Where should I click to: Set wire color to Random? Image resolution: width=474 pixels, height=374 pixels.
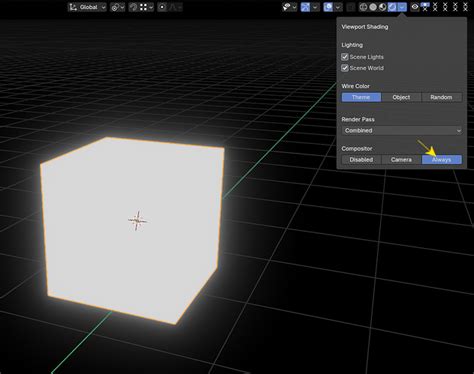point(441,97)
